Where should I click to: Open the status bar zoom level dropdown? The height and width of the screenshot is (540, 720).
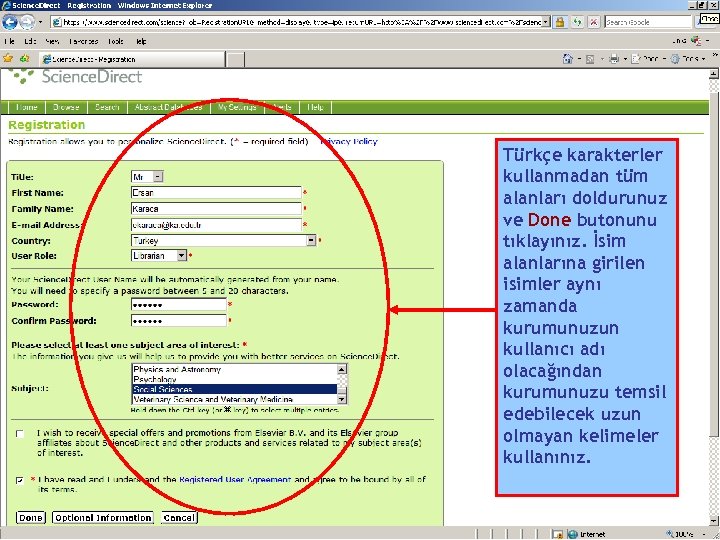pyautogui.click(x=703, y=534)
